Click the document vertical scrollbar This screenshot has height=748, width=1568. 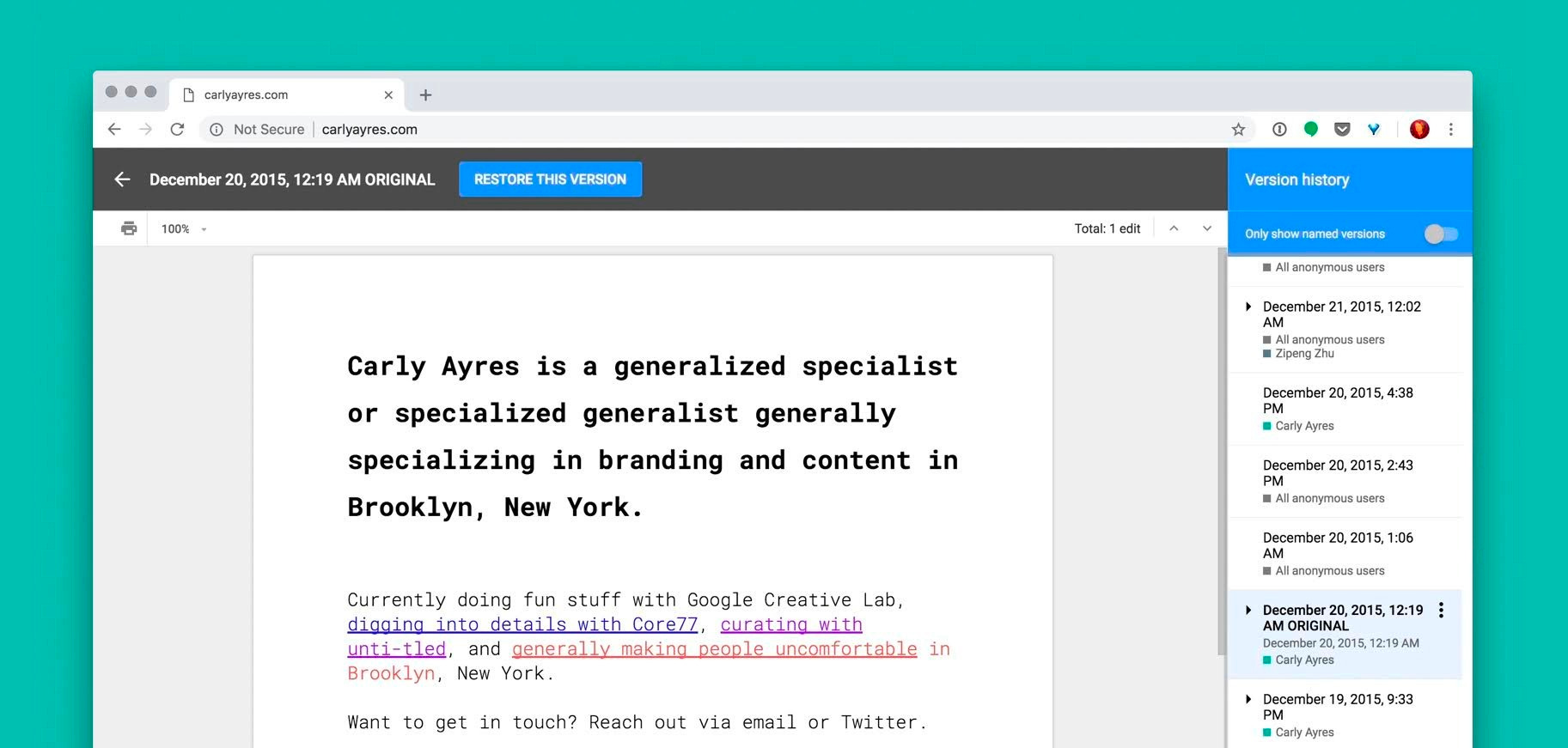tap(1221, 452)
